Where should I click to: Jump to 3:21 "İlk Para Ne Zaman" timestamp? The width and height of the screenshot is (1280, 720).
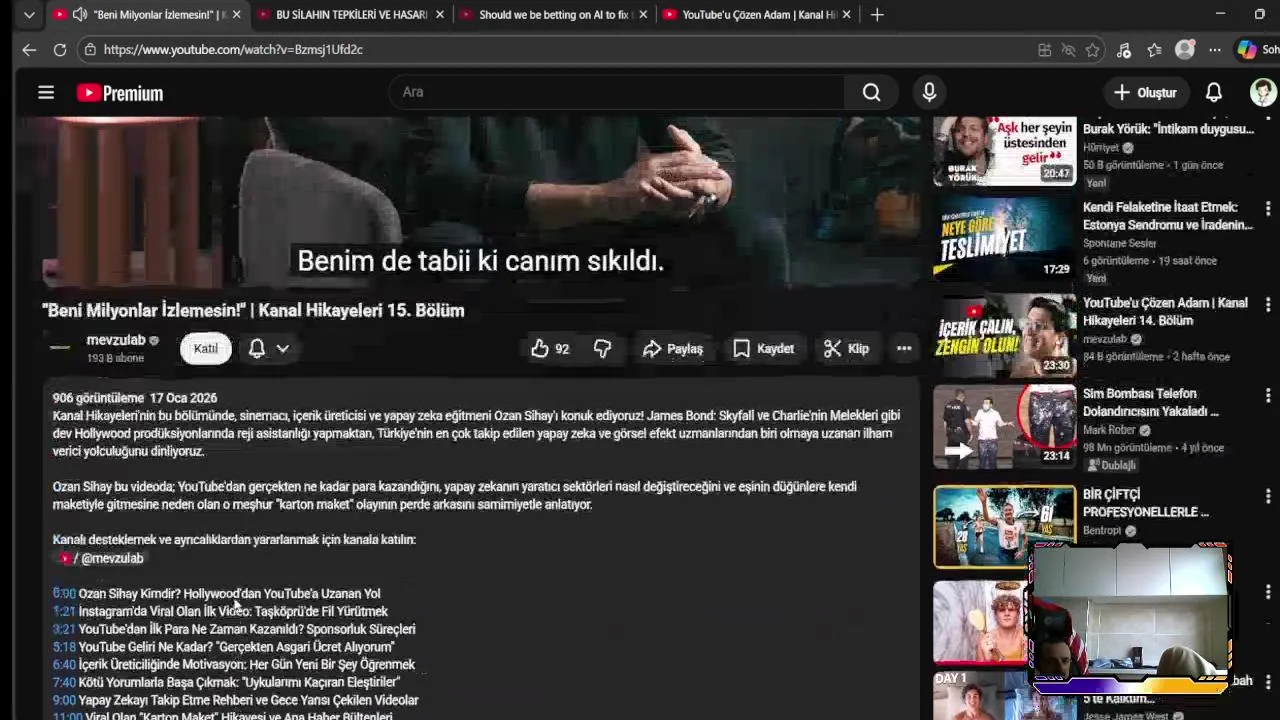[64, 629]
